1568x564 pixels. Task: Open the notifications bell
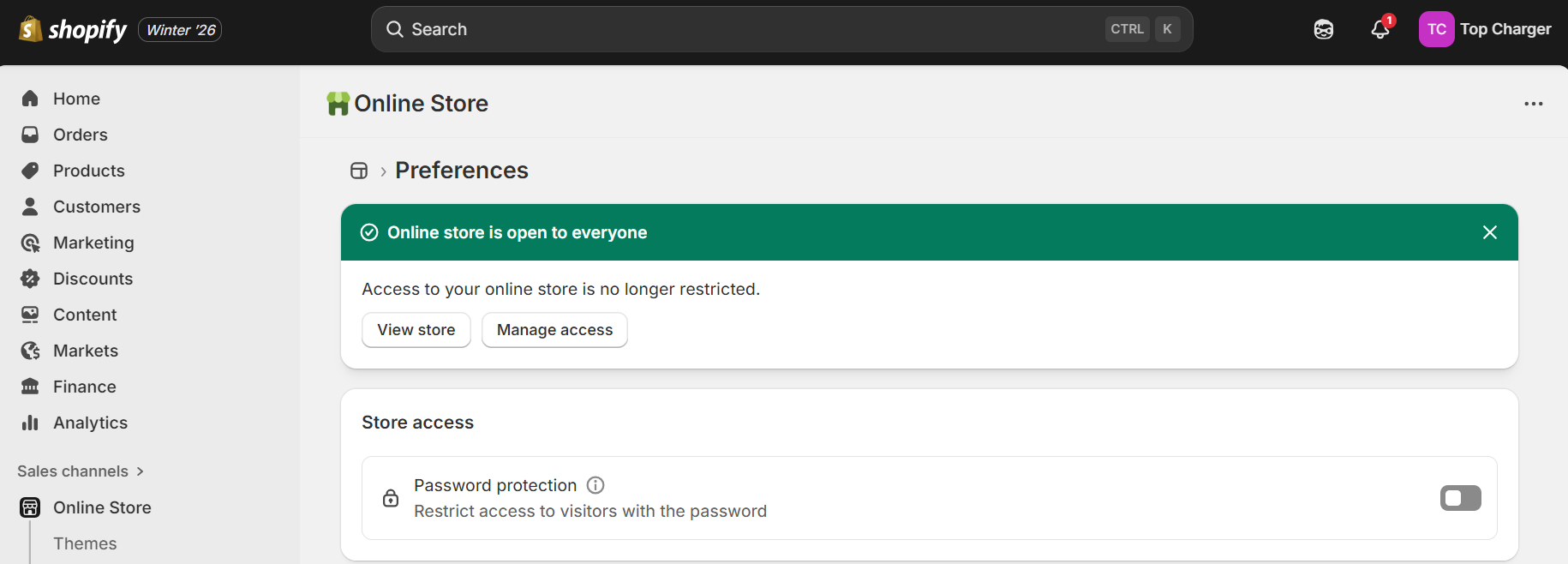[1380, 29]
